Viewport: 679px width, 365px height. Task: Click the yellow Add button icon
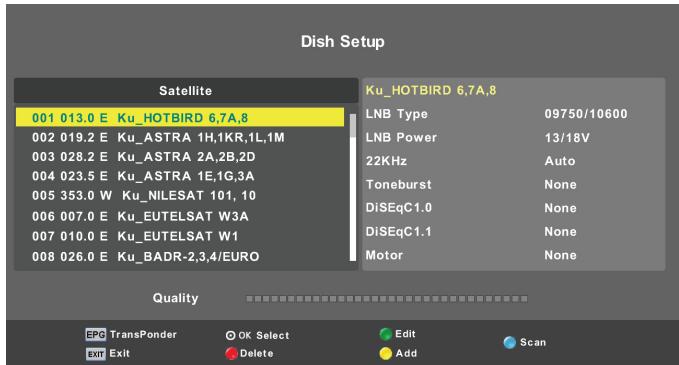(385, 354)
